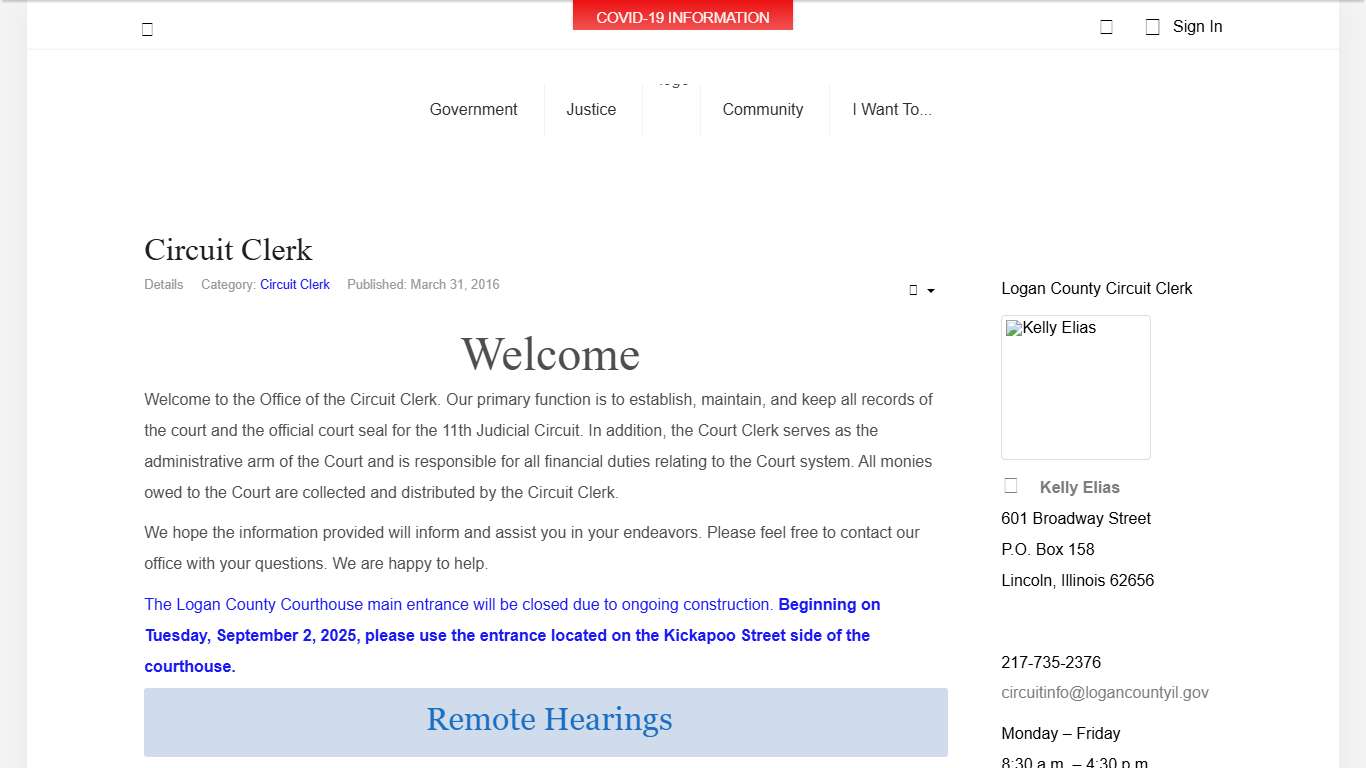
Task: Click the user account icon beside Sign In
Action: [1151, 26]
